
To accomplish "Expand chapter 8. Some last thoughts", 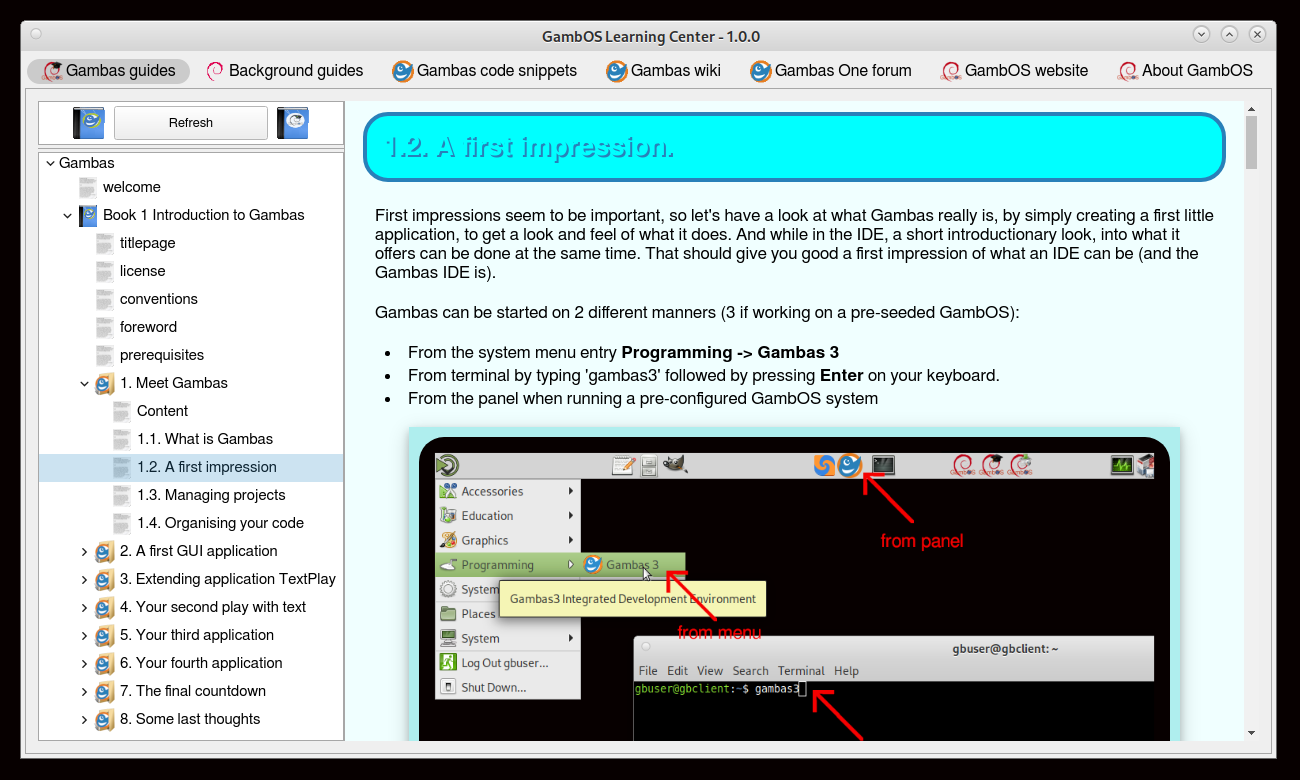I will [x=84, y=719].
